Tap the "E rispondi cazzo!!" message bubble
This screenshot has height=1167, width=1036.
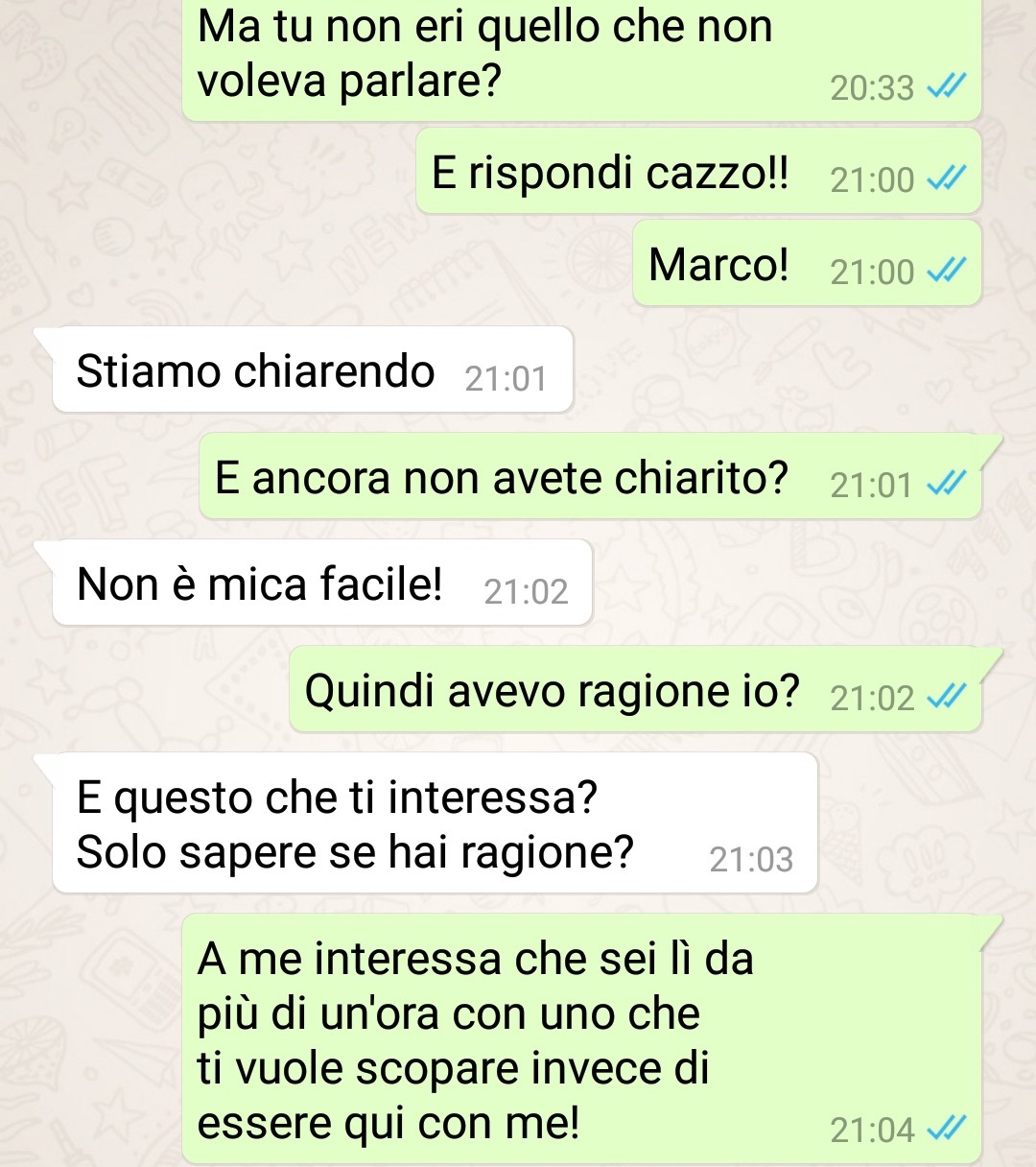pos(698,171)
